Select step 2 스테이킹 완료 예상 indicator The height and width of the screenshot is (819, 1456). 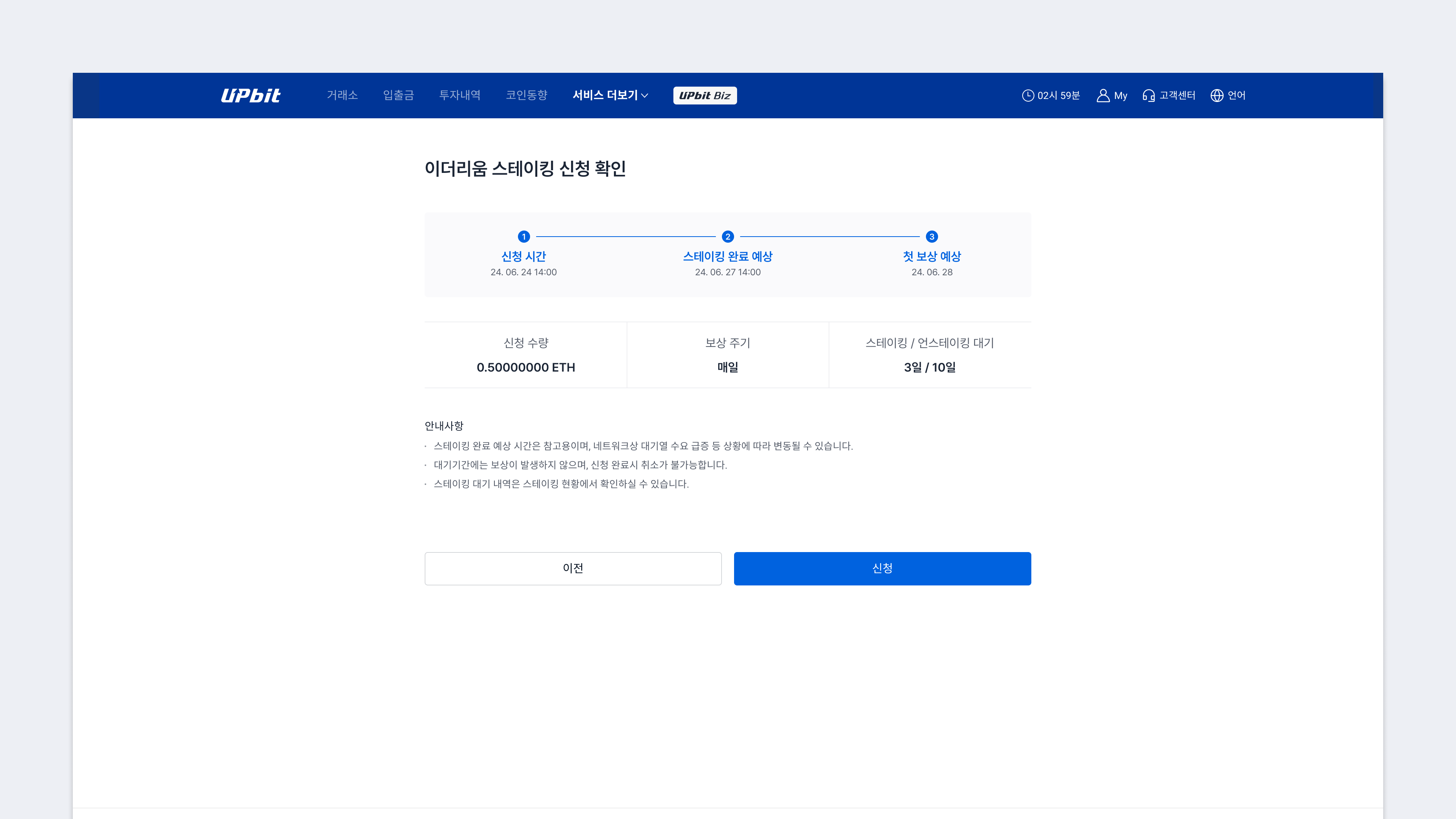728,237
